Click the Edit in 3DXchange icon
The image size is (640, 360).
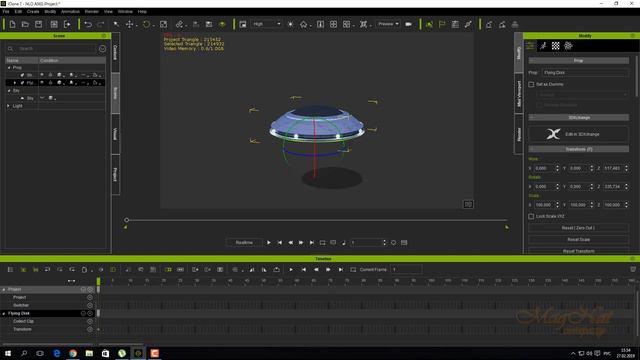(x=553, y=134)
